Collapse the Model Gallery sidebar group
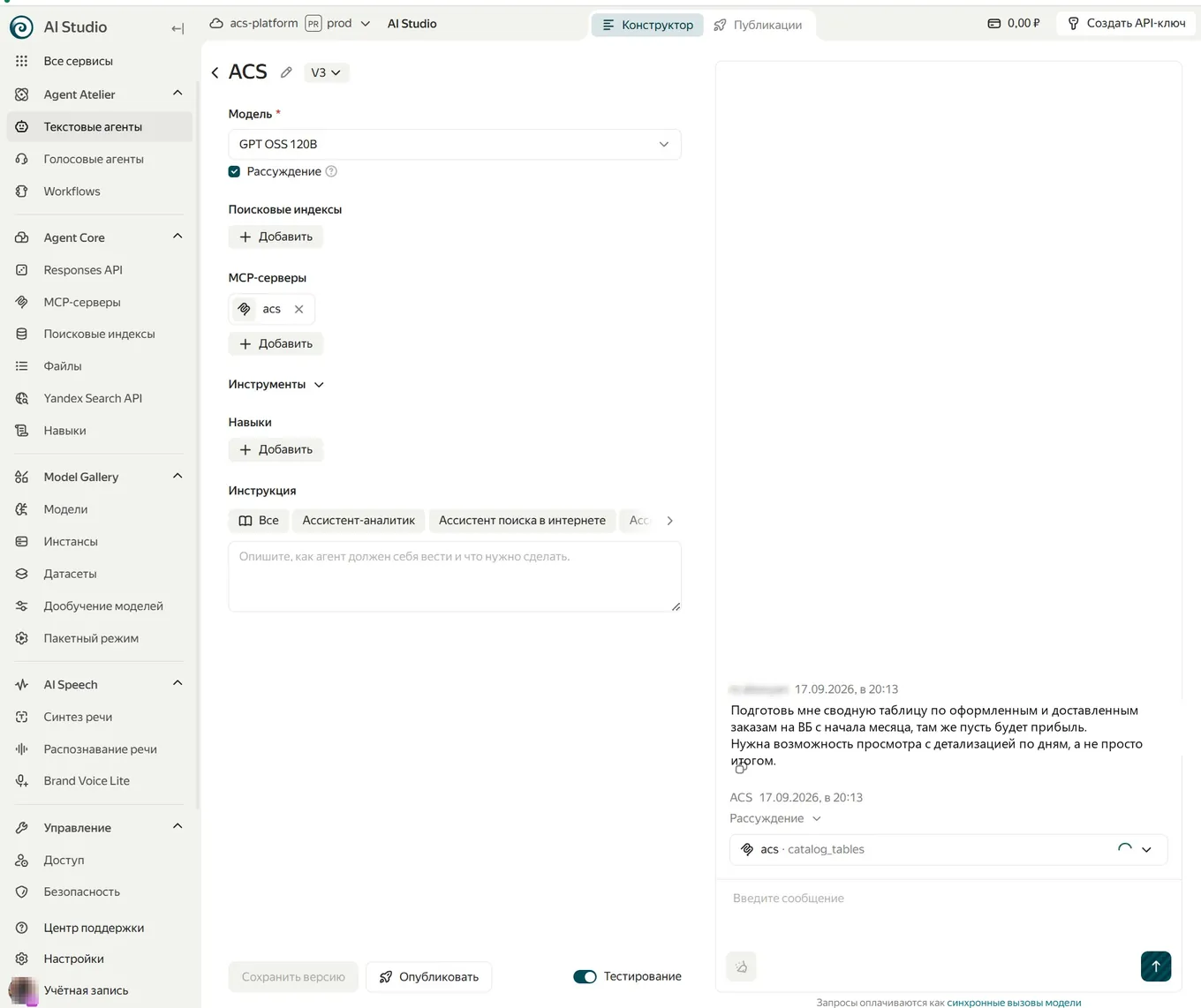Viewport: 1201px width, 1008px height. click(178, 477)
